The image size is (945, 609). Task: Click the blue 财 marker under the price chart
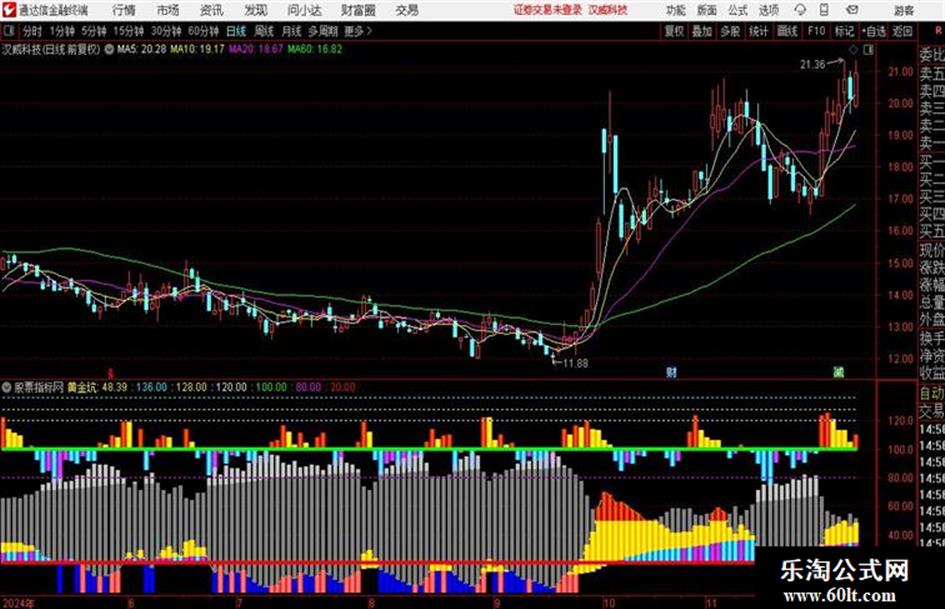(671, 372)
